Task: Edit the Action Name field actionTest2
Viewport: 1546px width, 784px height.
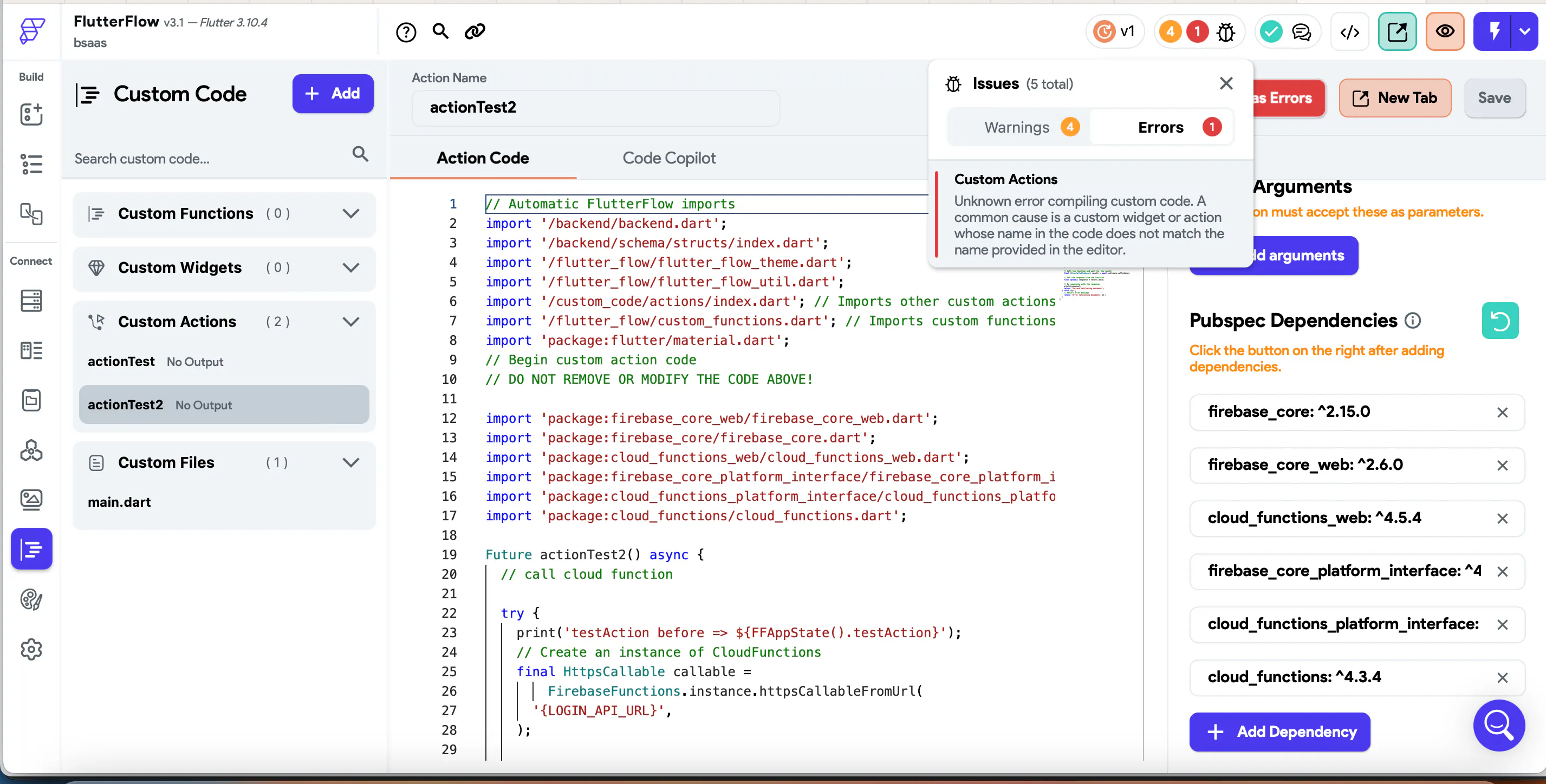Action: [x=595, y=107]
